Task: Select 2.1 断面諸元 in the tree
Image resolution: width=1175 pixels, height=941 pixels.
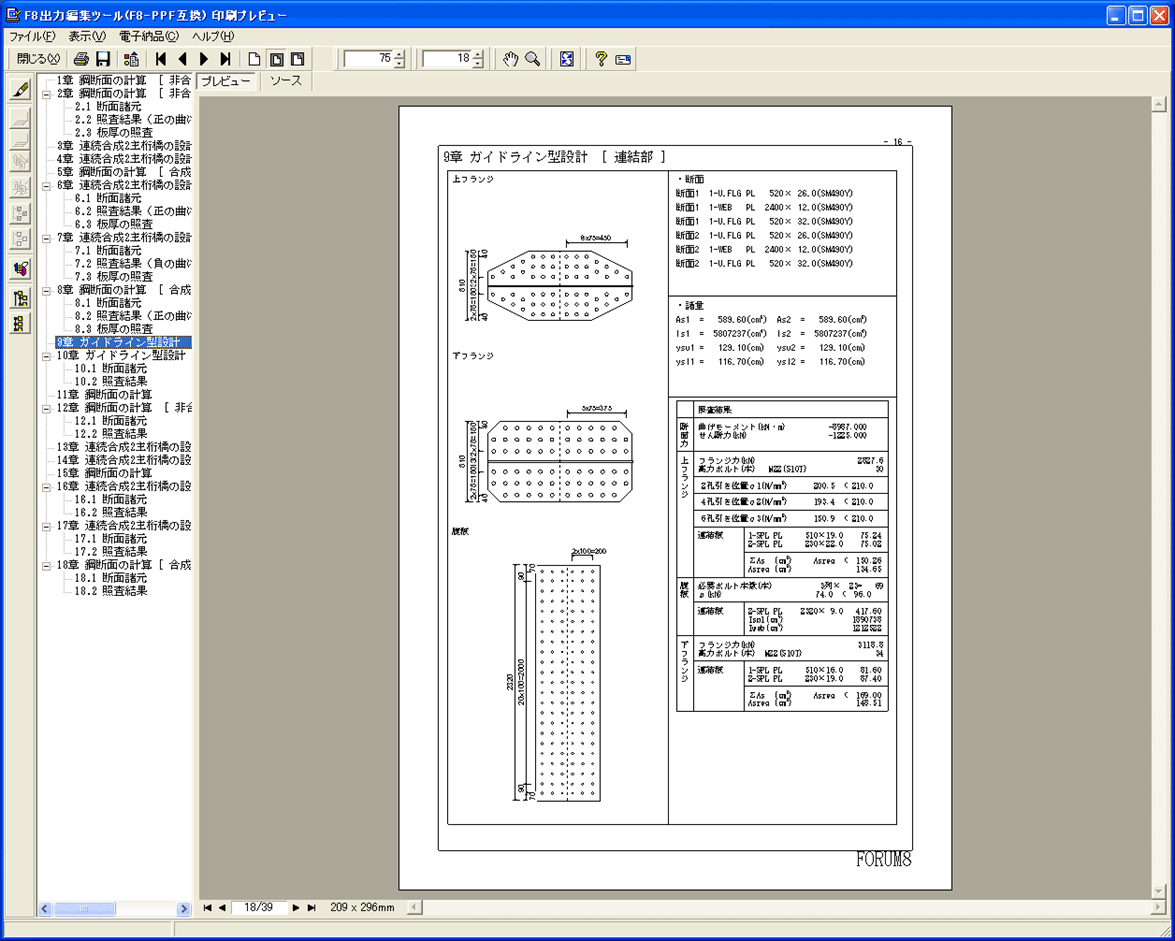Action: click(108, 107)
